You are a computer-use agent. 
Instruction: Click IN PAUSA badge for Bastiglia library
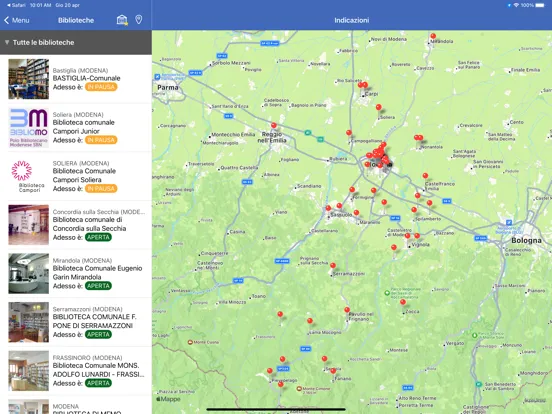[x=101, y=87]
